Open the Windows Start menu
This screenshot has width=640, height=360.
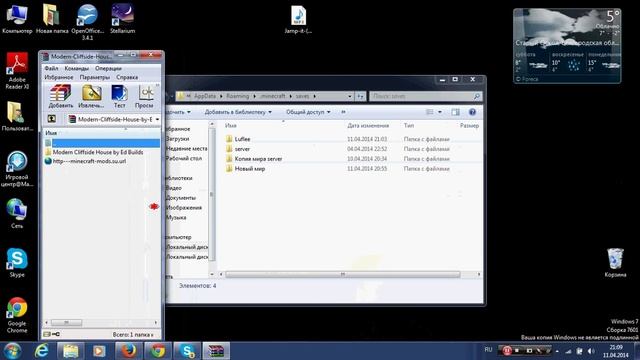[x=12, y=351]
